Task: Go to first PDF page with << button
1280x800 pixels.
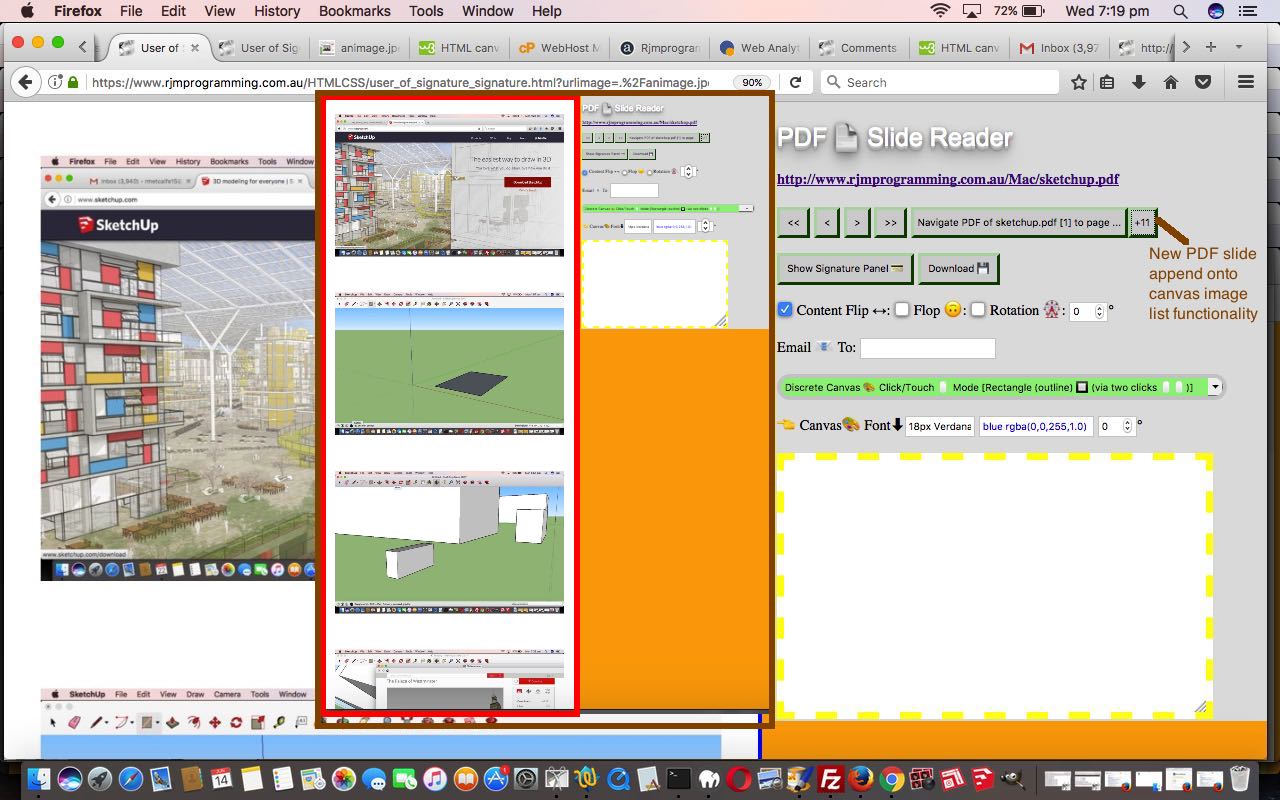Action: 793,223
